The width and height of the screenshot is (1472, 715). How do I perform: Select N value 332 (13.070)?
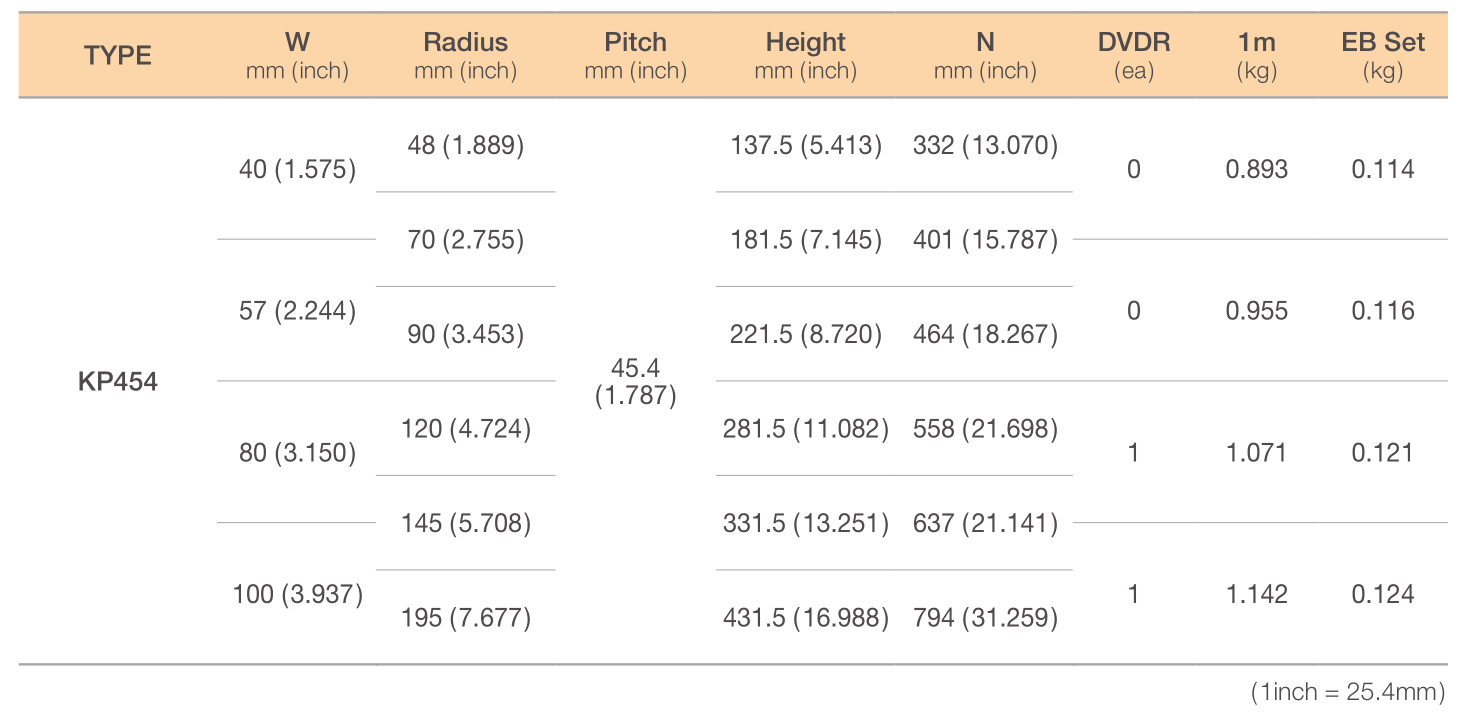(x=986, y=146)
